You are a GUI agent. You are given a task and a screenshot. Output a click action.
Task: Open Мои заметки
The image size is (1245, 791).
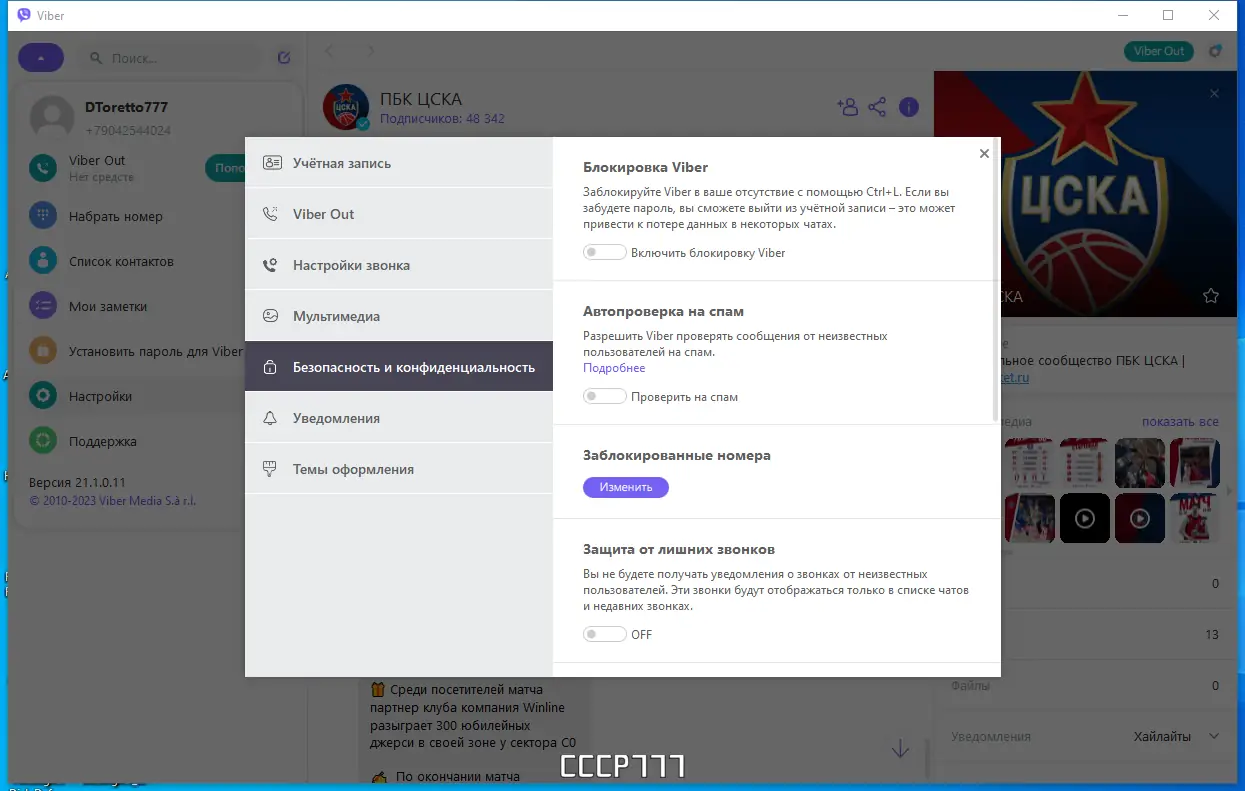click(42, 305)
